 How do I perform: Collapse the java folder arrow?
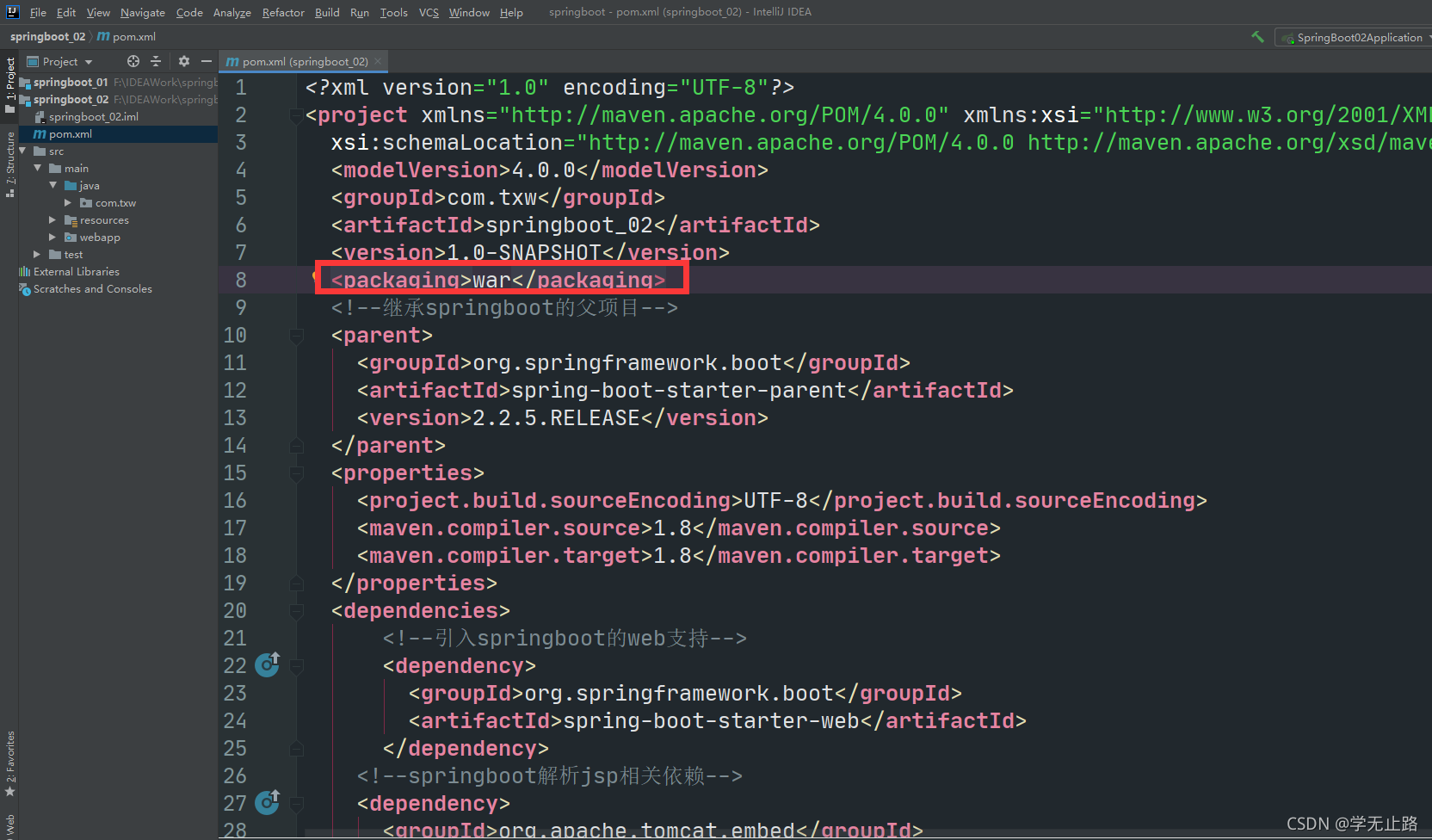[x=53, y=185]
